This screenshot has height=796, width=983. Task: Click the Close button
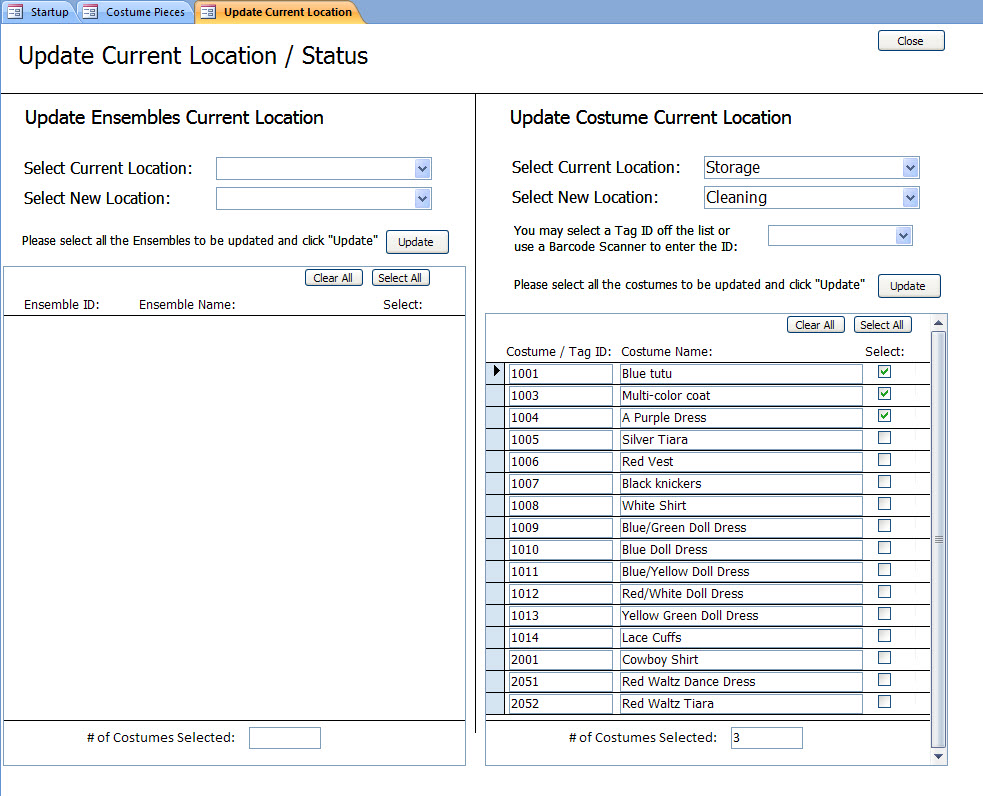(910, 41)
